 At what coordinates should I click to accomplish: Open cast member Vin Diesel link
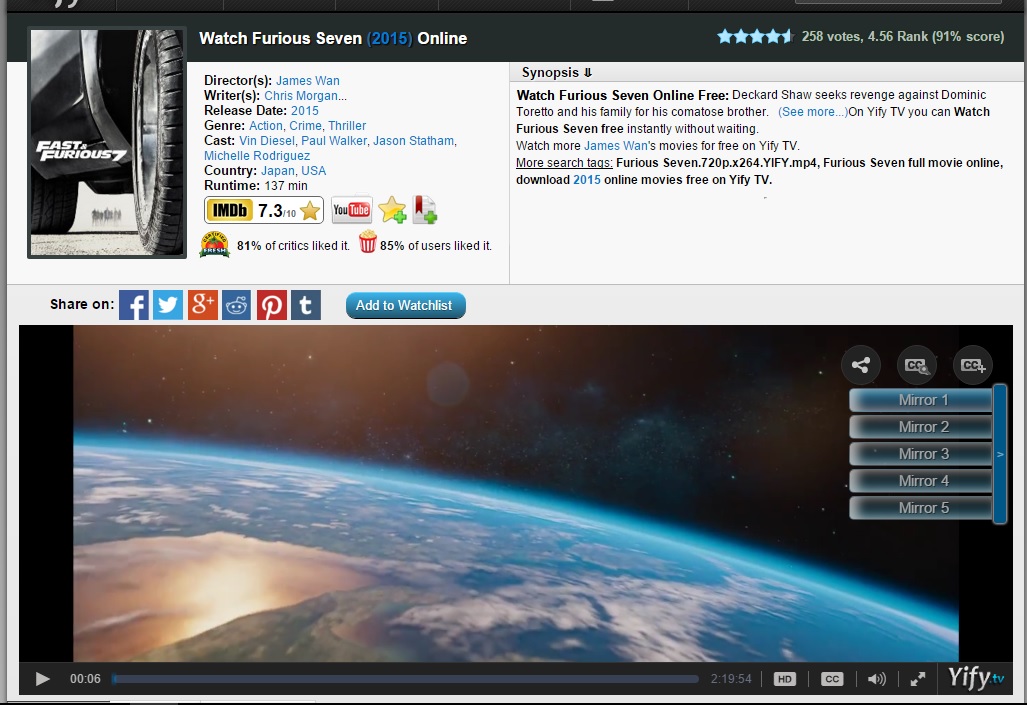(x=267, y=141)
